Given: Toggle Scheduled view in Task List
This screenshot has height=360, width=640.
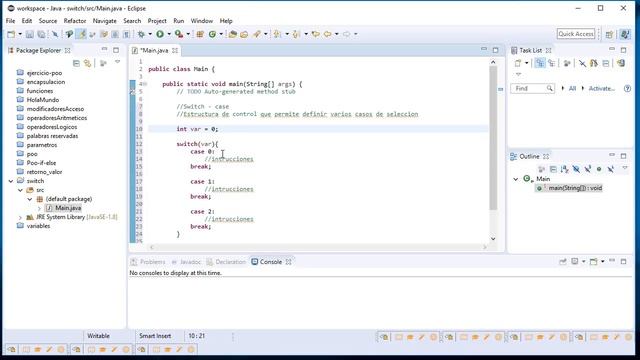Looking at the screenshot, I should click(x=552, y=63).
